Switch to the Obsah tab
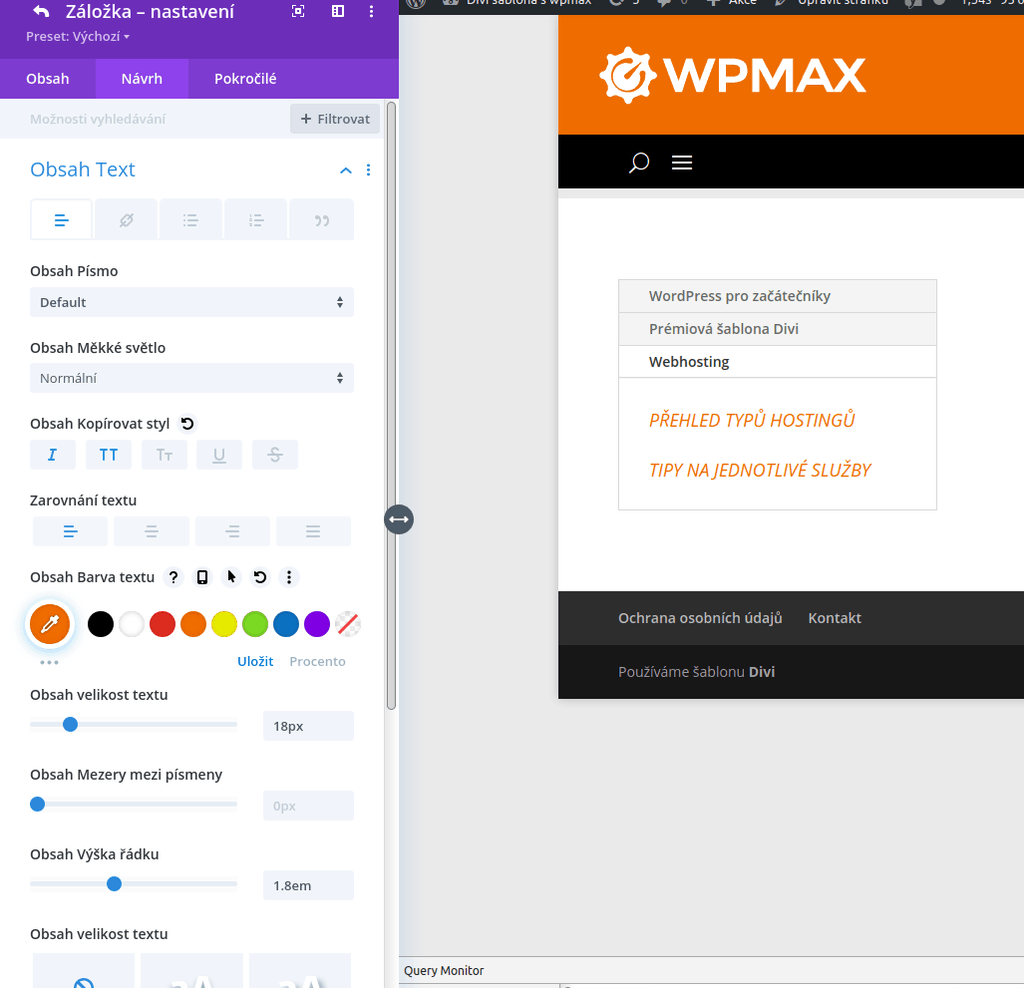1024x988 pixels. (x=48, y=79)
